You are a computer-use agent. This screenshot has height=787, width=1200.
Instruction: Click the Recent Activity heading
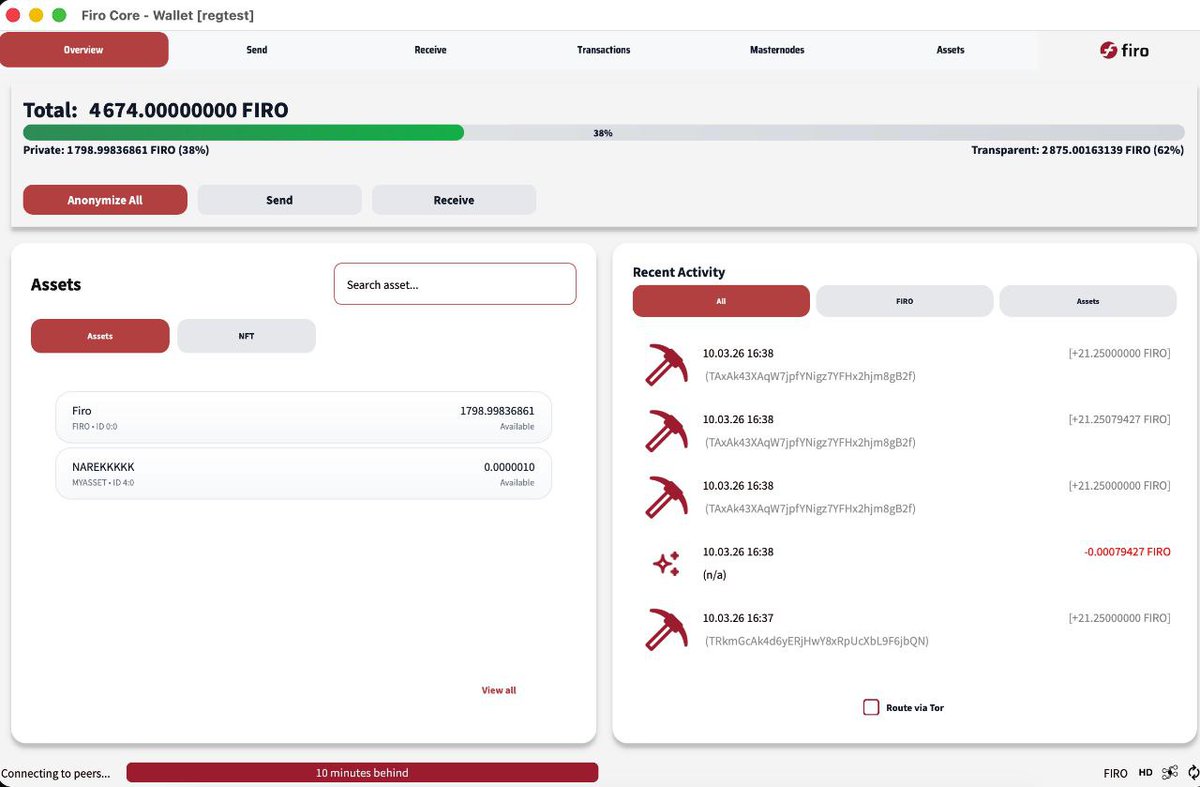679,272
